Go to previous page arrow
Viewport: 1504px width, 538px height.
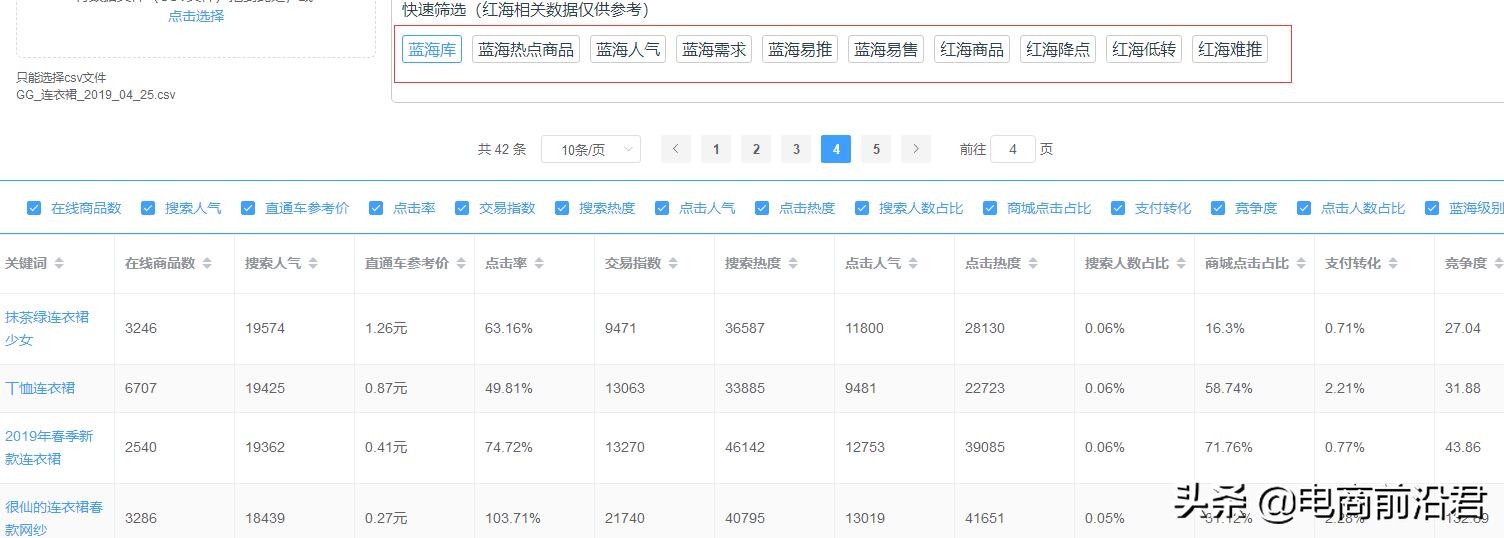pyautogui.click(x=676, y=149)
